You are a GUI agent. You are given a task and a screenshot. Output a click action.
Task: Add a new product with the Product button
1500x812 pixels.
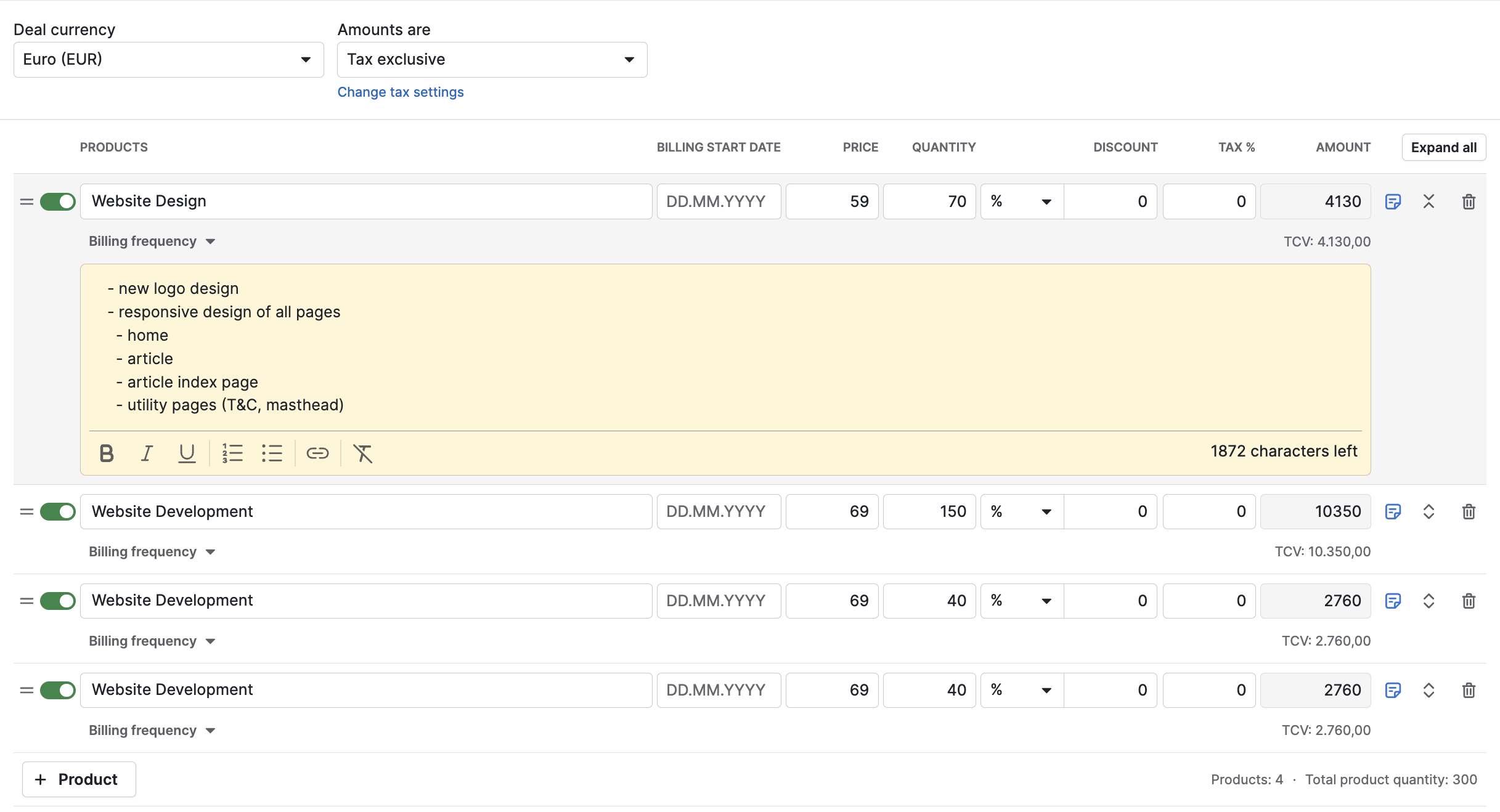(78, 779)
